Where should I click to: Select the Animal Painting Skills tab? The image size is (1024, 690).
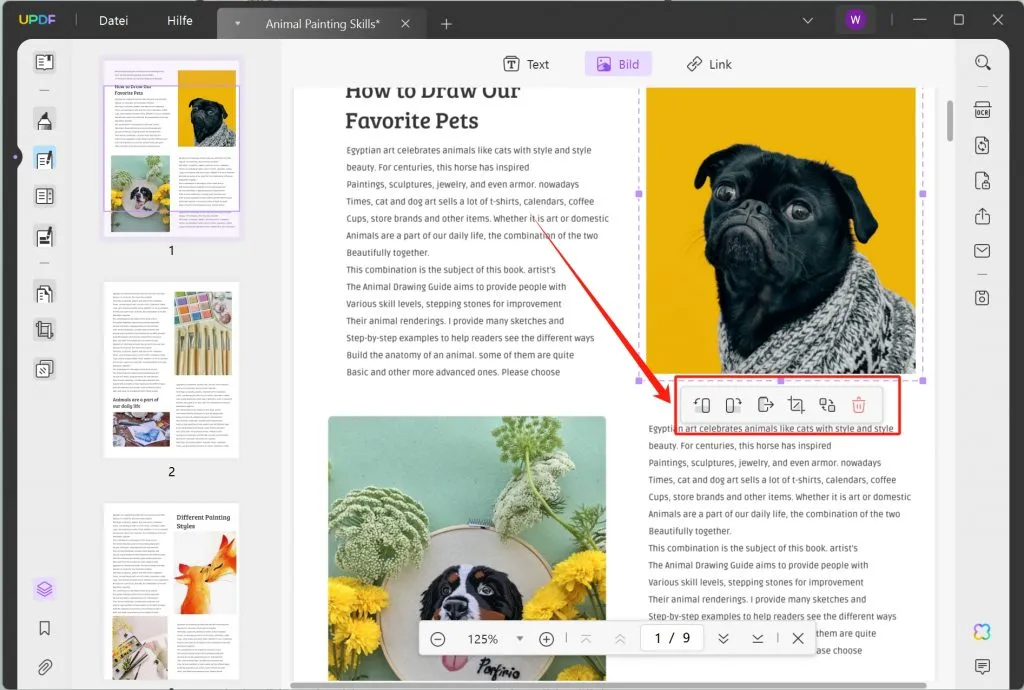[321, 22]
